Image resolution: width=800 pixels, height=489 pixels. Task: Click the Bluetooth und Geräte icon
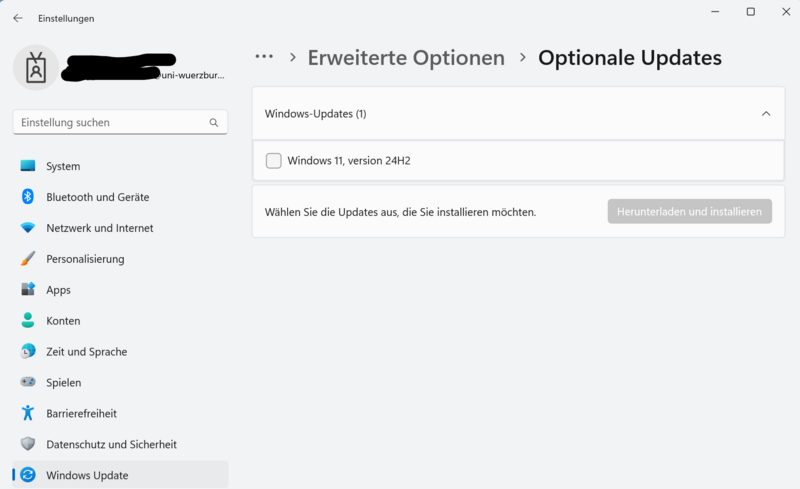pos(28,197)
